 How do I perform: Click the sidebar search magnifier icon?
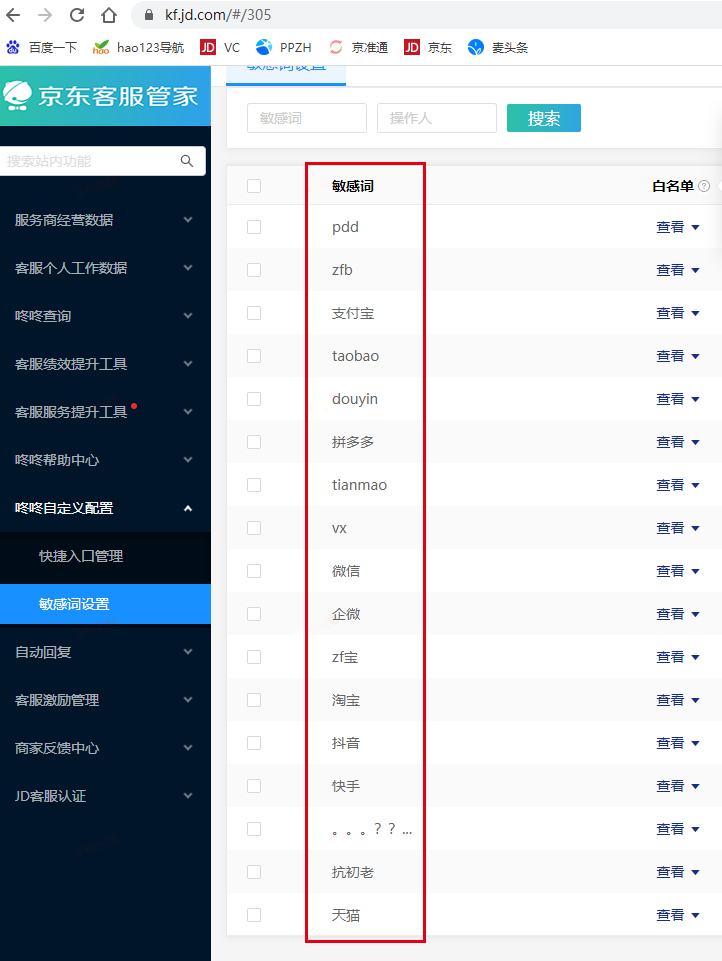187,161
